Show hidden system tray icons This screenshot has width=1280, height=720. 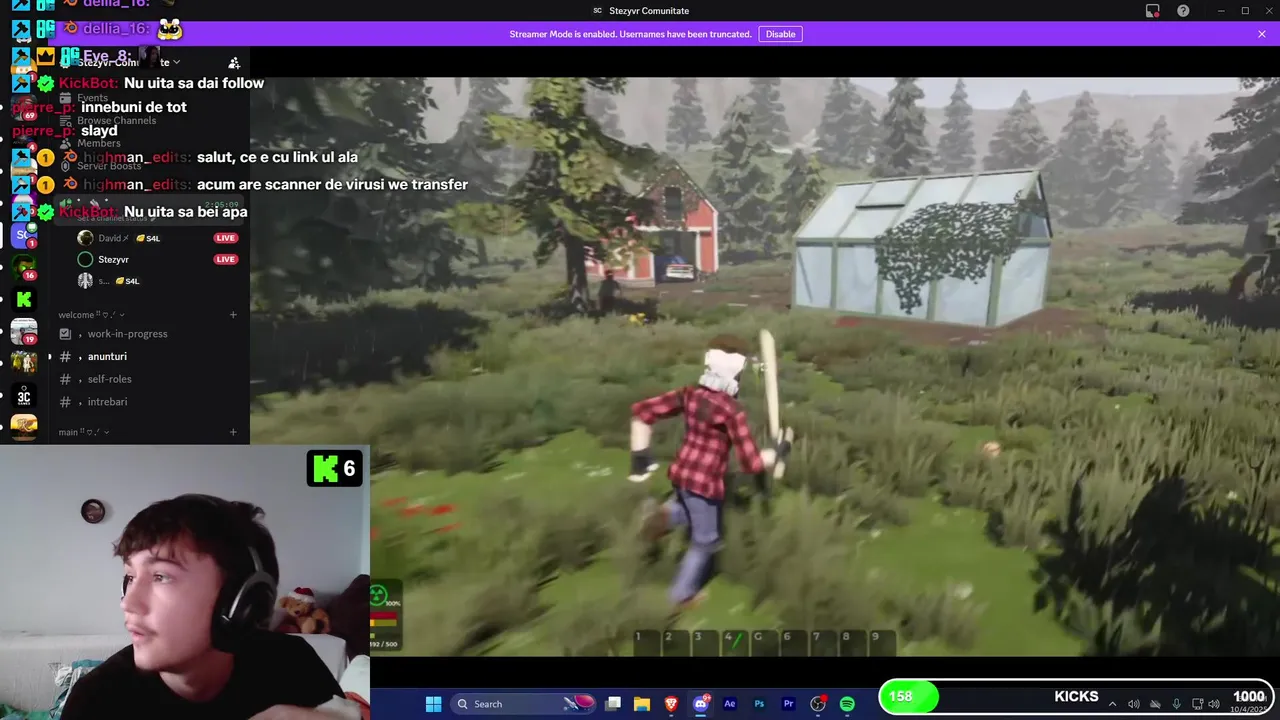coord(1112,704)
